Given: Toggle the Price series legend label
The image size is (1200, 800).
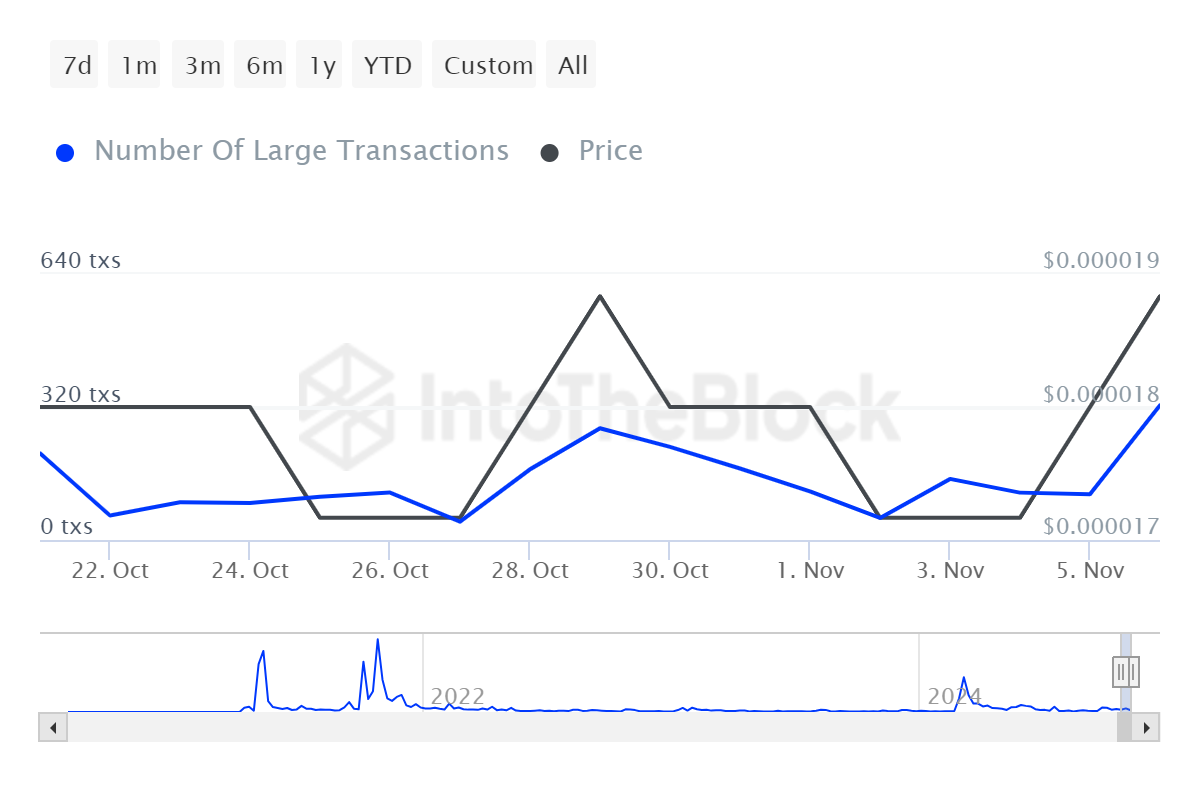Looking at the screenshot, I should [x=610, y=151].
